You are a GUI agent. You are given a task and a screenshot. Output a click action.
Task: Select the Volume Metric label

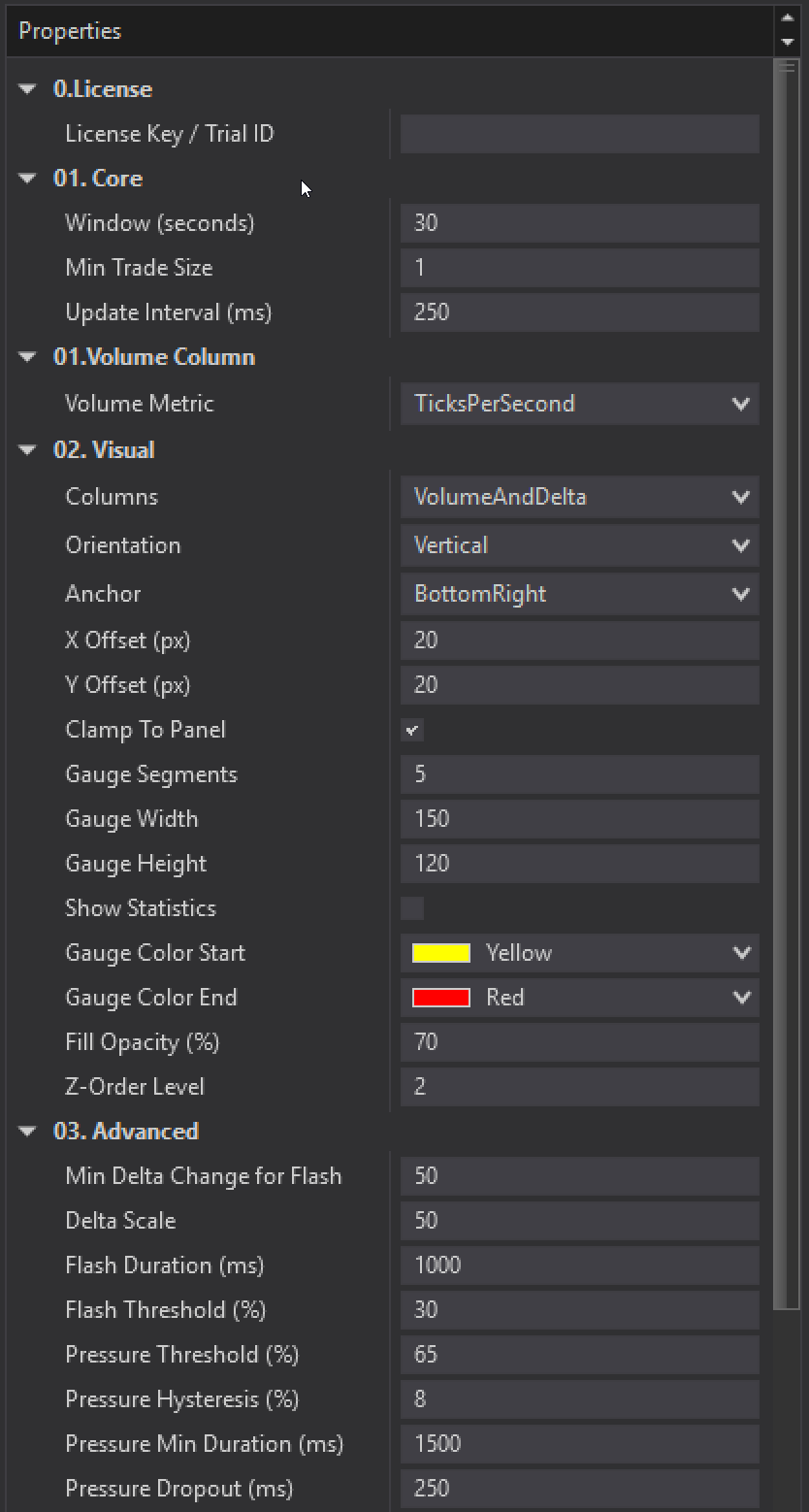140,404
